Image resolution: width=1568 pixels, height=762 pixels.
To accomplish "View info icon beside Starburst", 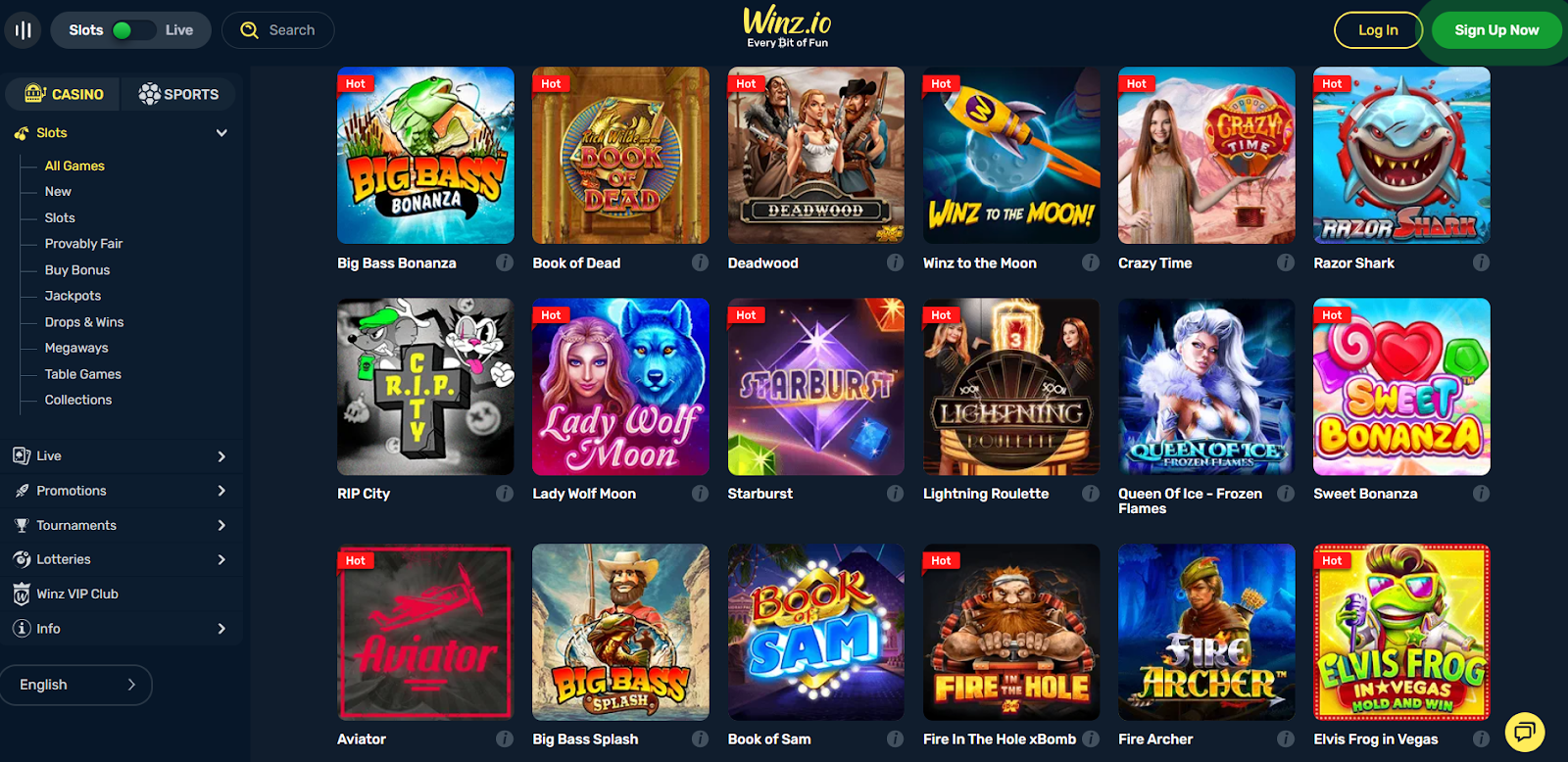I will [895, 494].
